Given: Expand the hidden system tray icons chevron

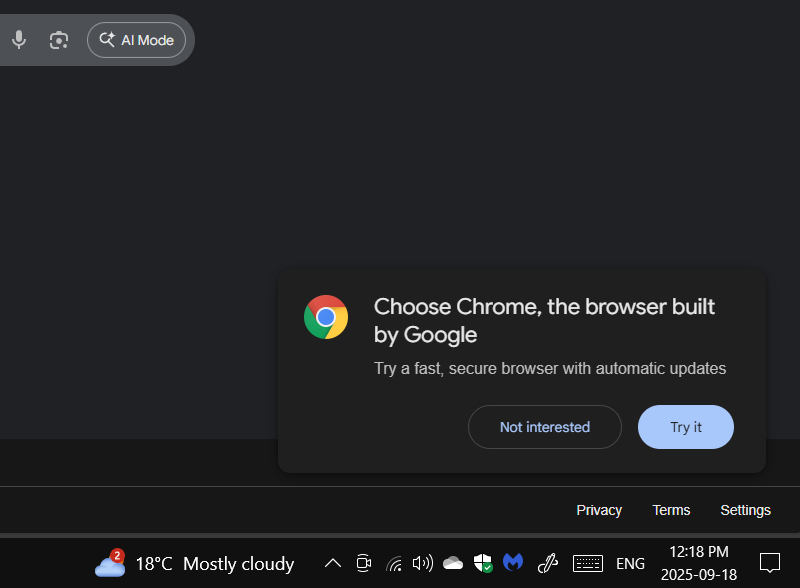Looking at the screenshot, I should point(333,564).
